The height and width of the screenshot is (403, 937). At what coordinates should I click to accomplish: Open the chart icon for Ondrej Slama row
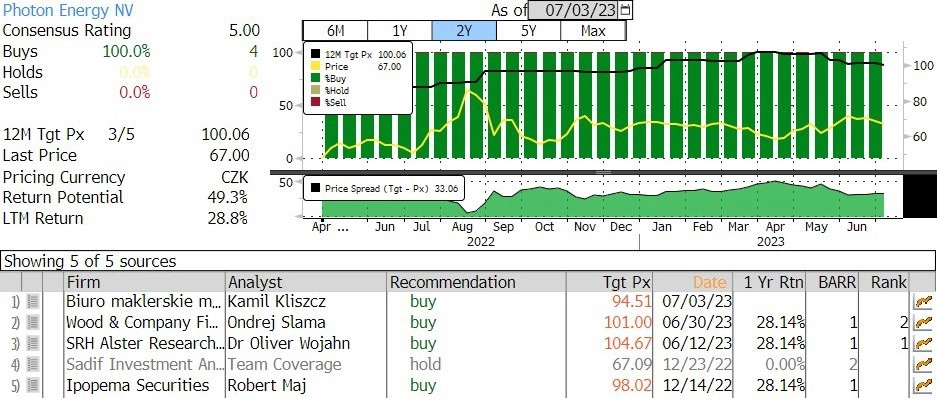tap(923, 323)
